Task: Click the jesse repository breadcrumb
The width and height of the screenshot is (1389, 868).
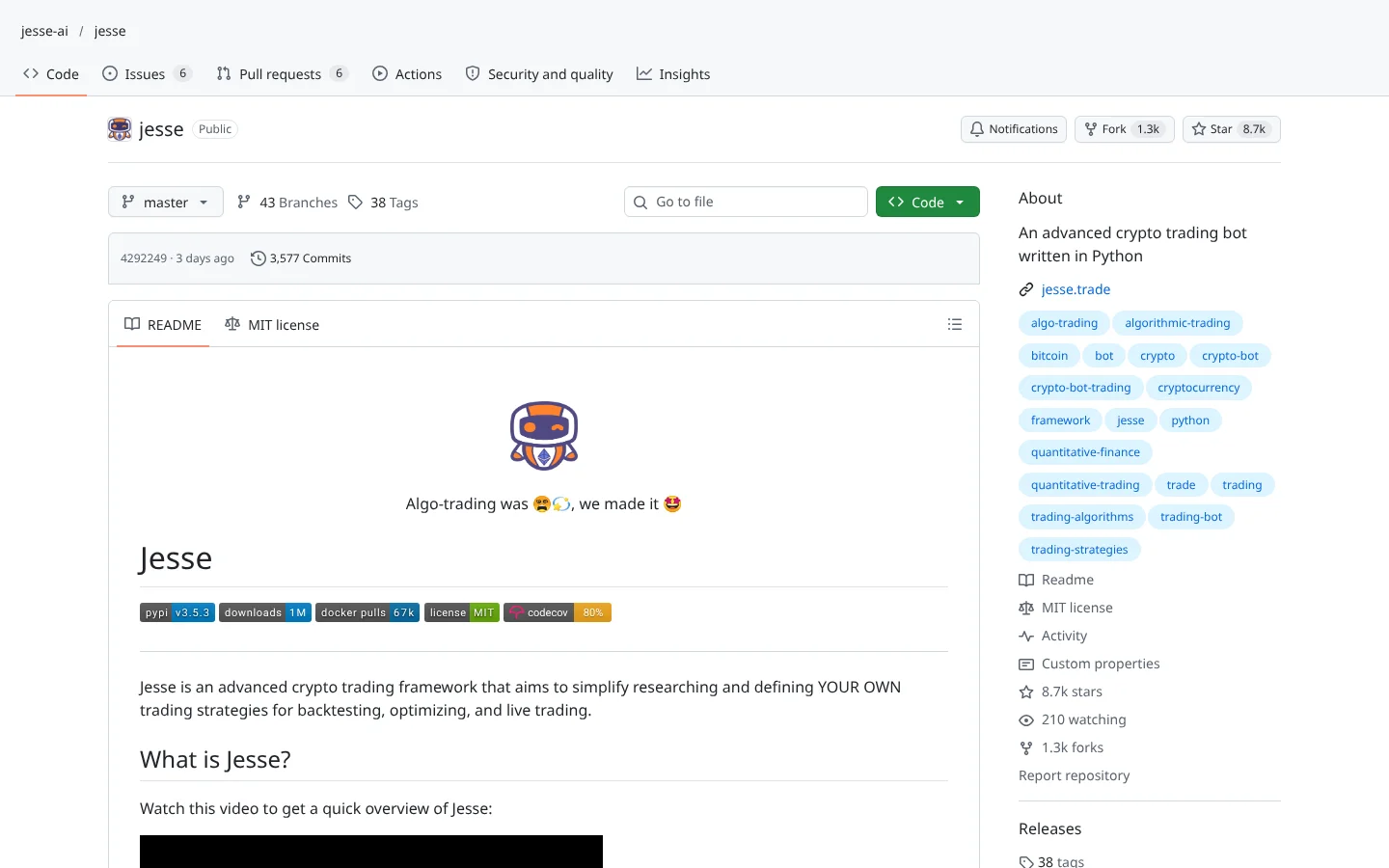Action: click(x=110, y=31)
